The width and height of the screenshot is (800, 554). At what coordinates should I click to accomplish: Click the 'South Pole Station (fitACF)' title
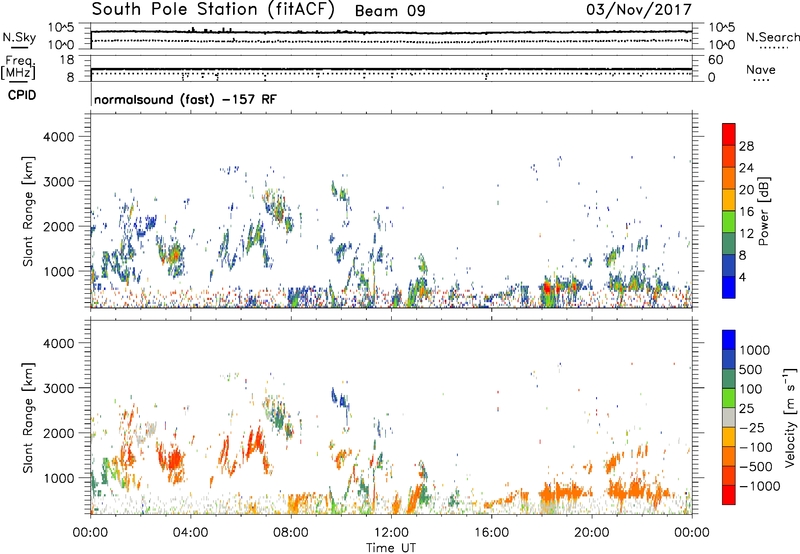(x=213, y=10)
